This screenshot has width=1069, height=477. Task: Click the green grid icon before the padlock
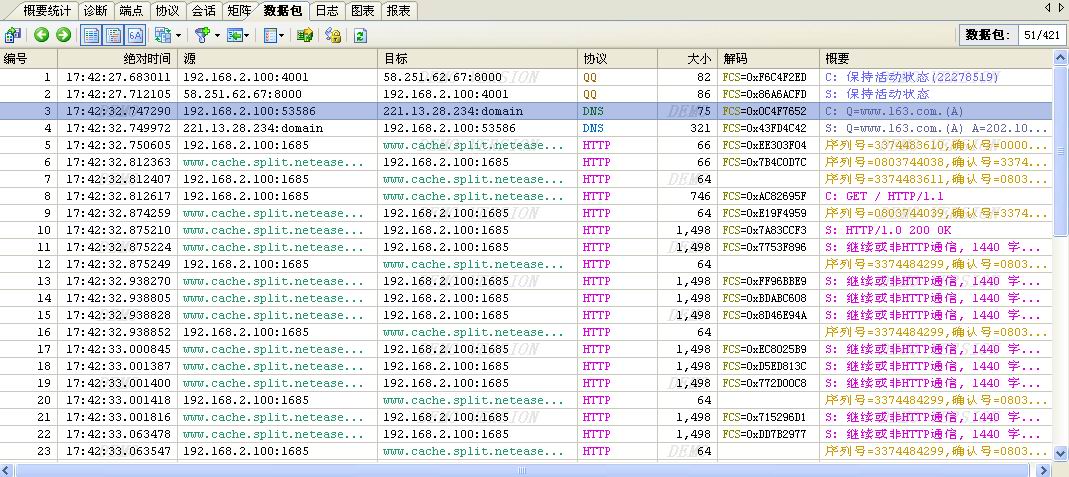306,35
